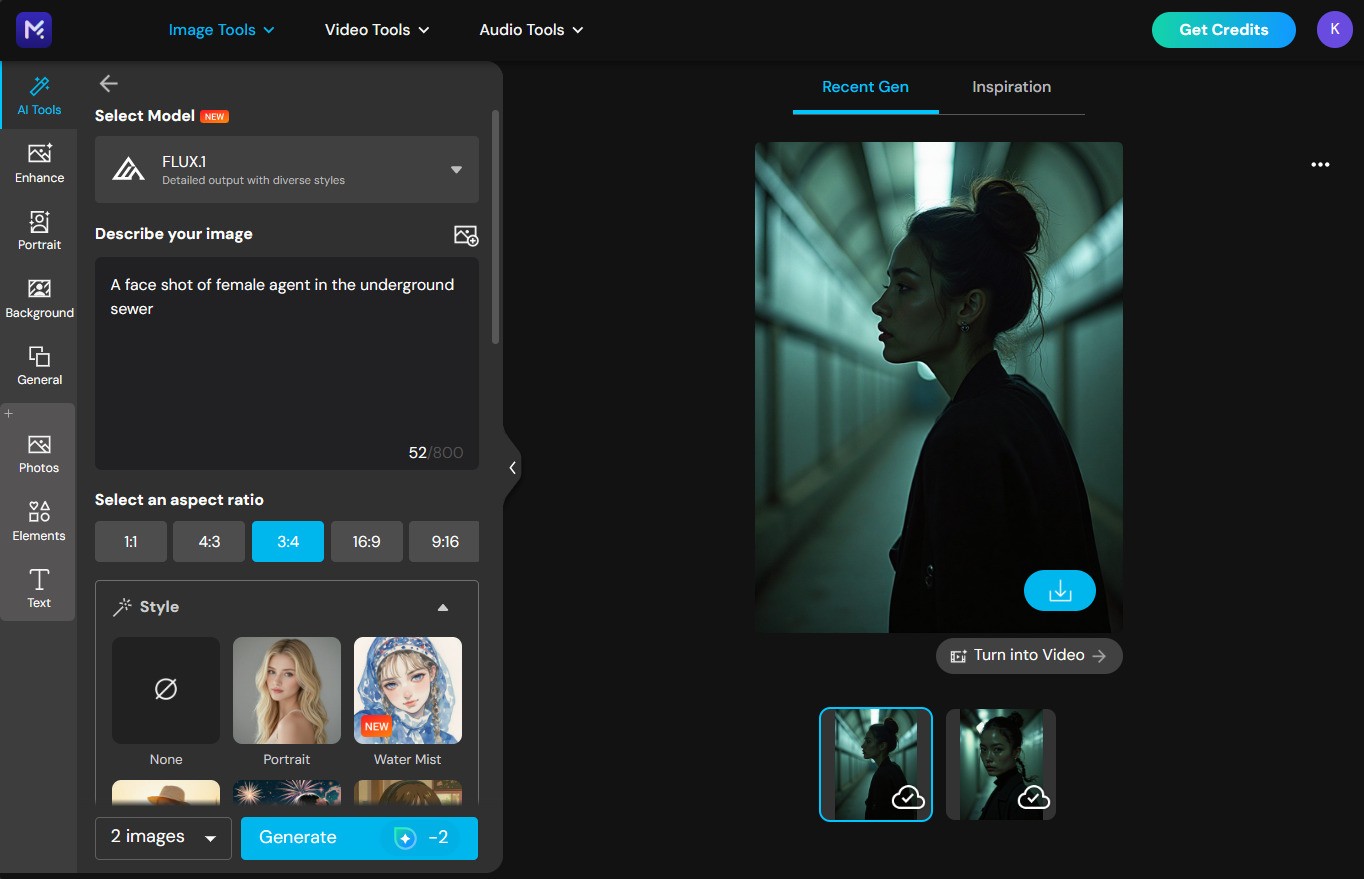This screenshot has height=879, width=1364.
Task: Open the Photos panel in the sidebar
Action: click(39, 453)
